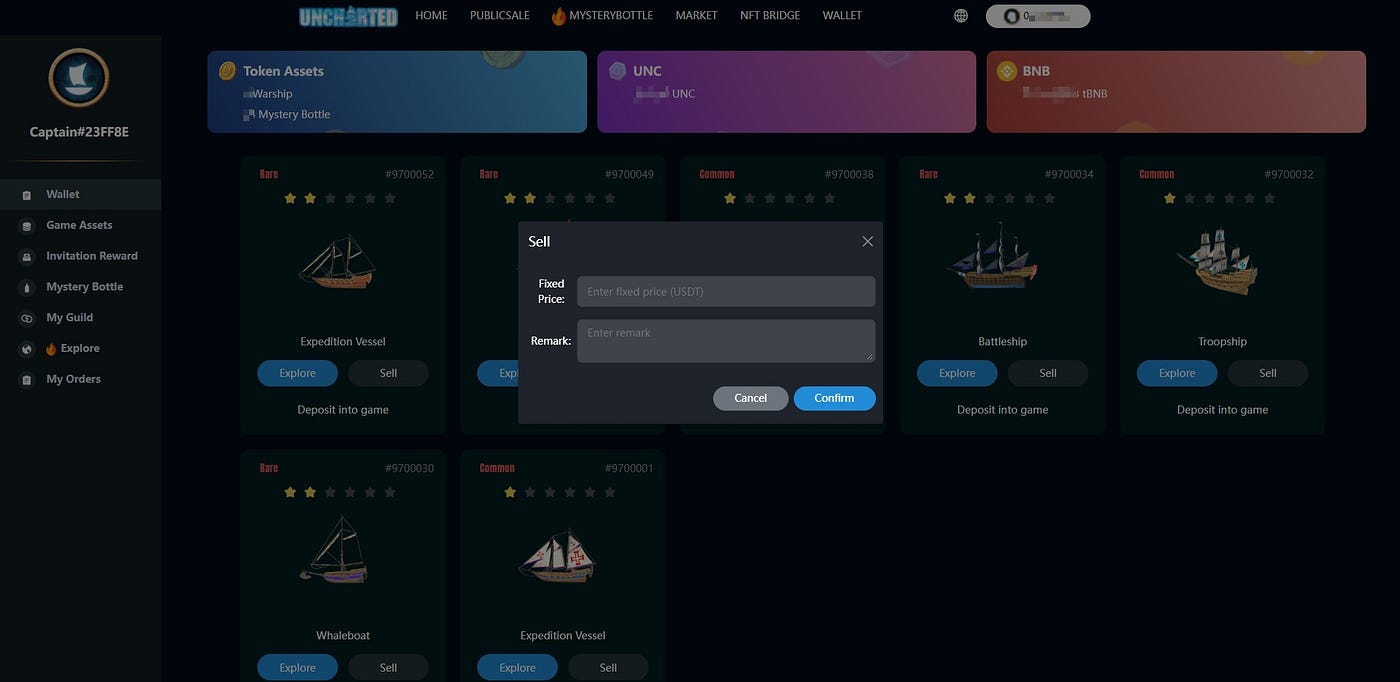Open the connected wallet address button
Screen dimensions: 1400x682
click(1038, 16)
